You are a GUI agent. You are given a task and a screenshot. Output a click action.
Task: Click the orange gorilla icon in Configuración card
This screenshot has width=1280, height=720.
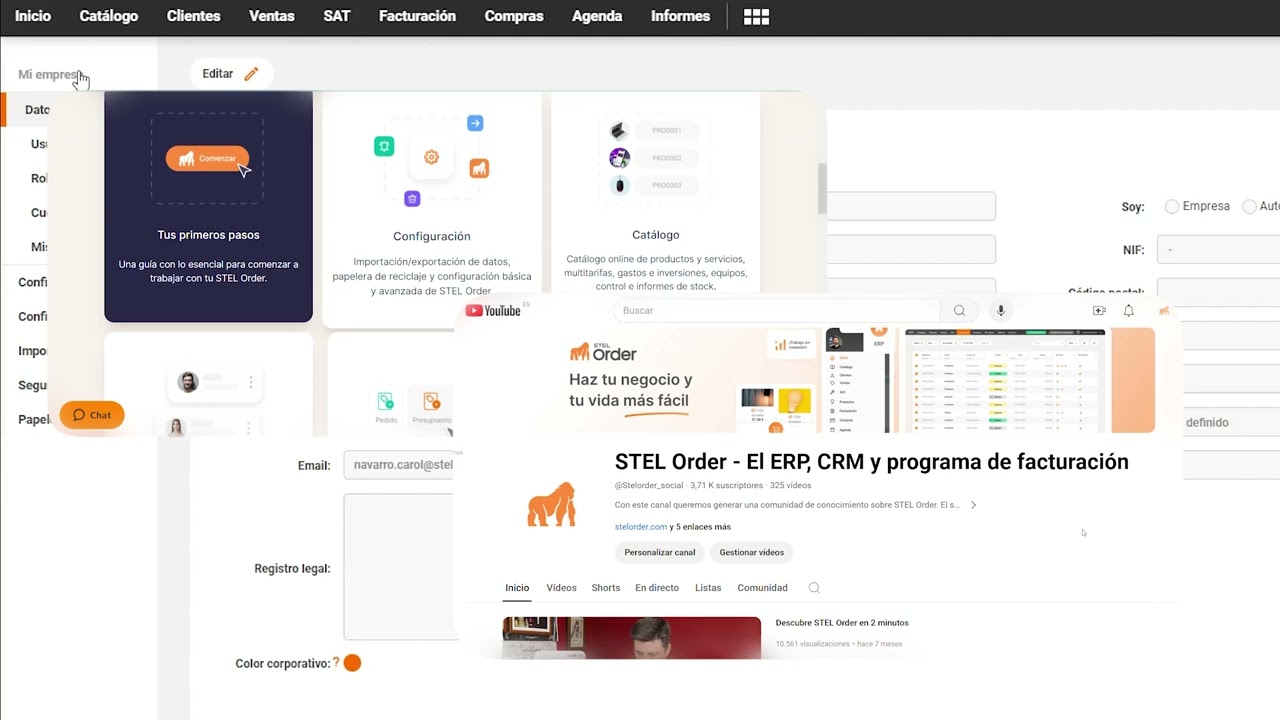click(479, 169)
